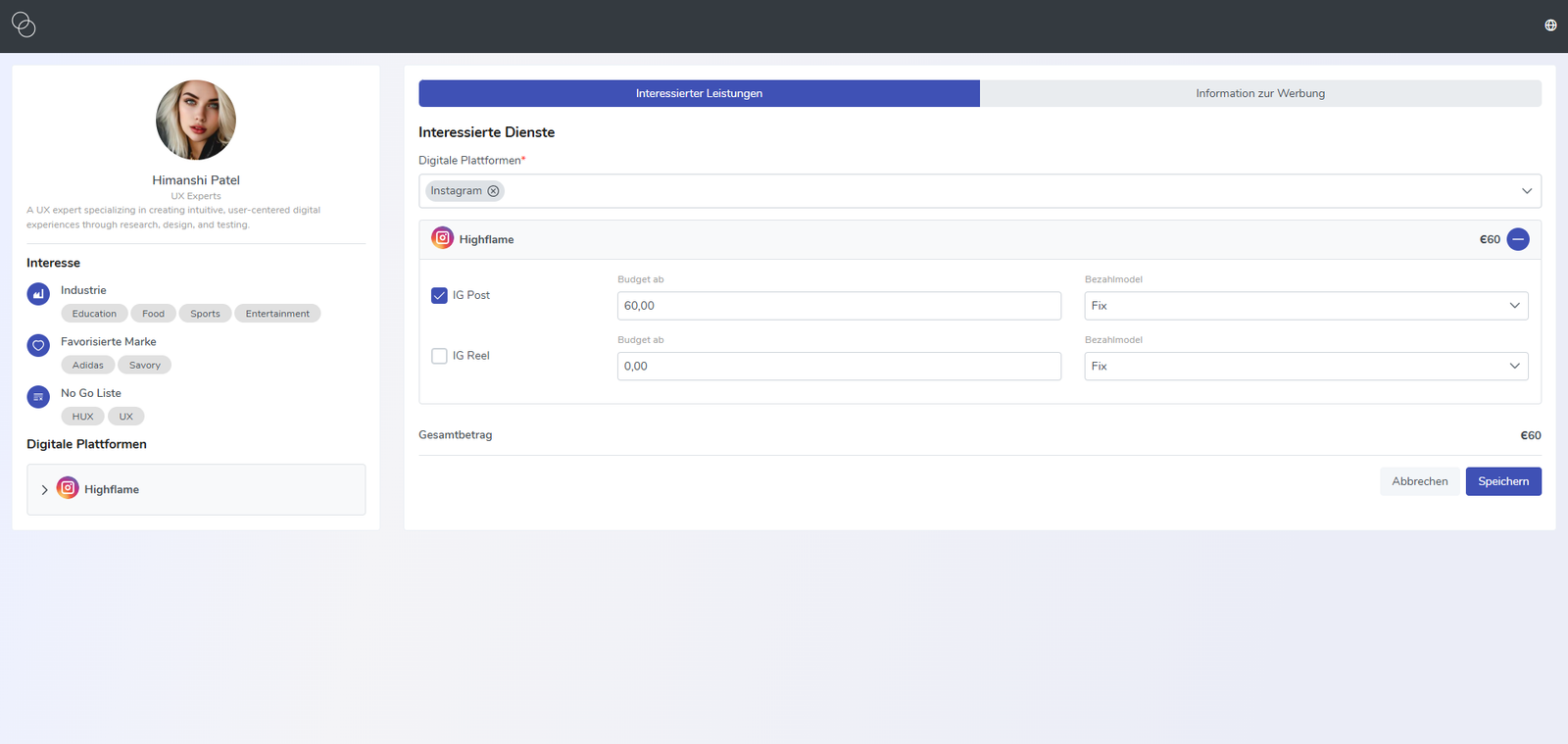
Task: Switch to the Interessierter Leistungen tab
Action: [699, 93]
